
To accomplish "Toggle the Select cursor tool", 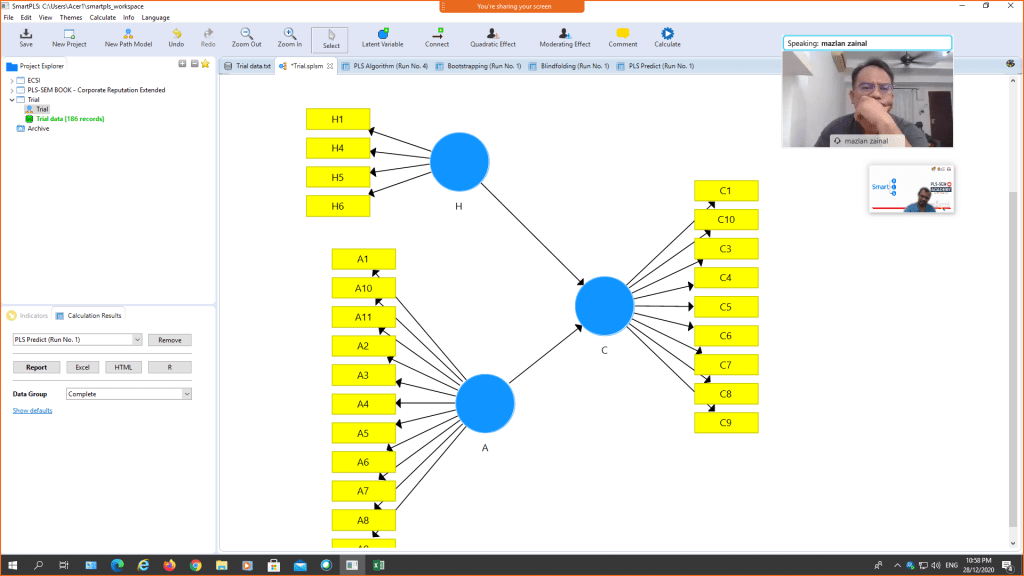I will tap(330, 39).
